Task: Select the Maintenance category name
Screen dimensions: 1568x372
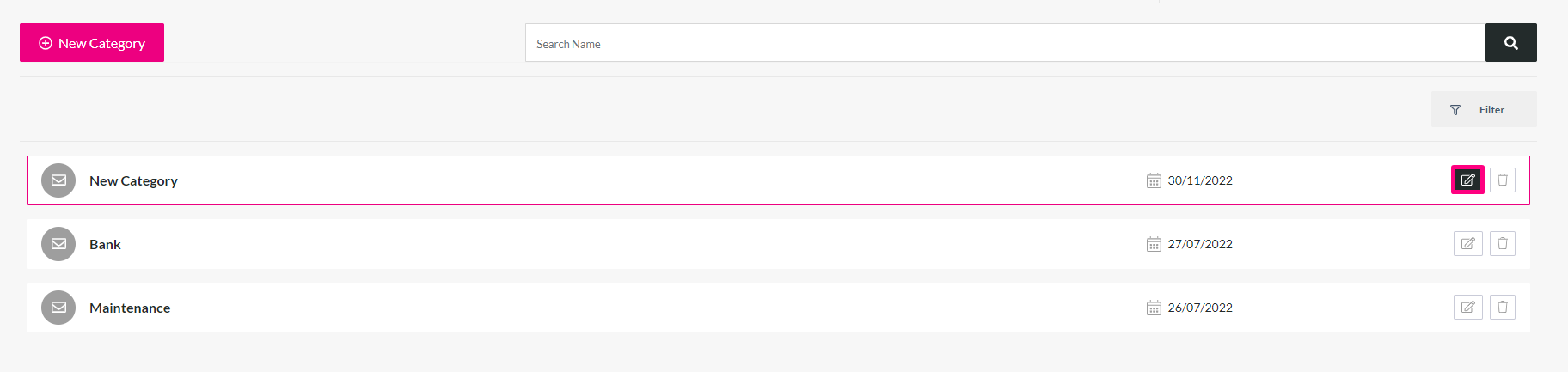Action: pos(130,308)
